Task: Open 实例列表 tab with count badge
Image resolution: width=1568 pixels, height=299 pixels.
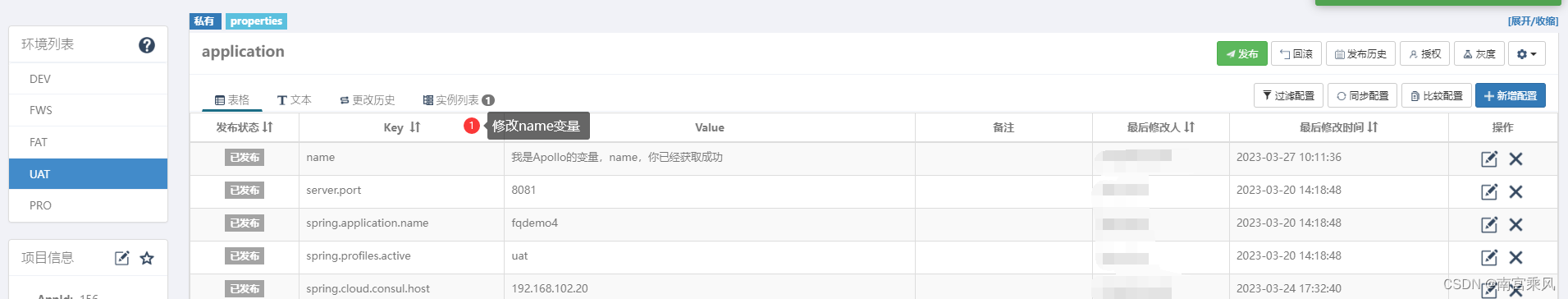Action: 458,99
